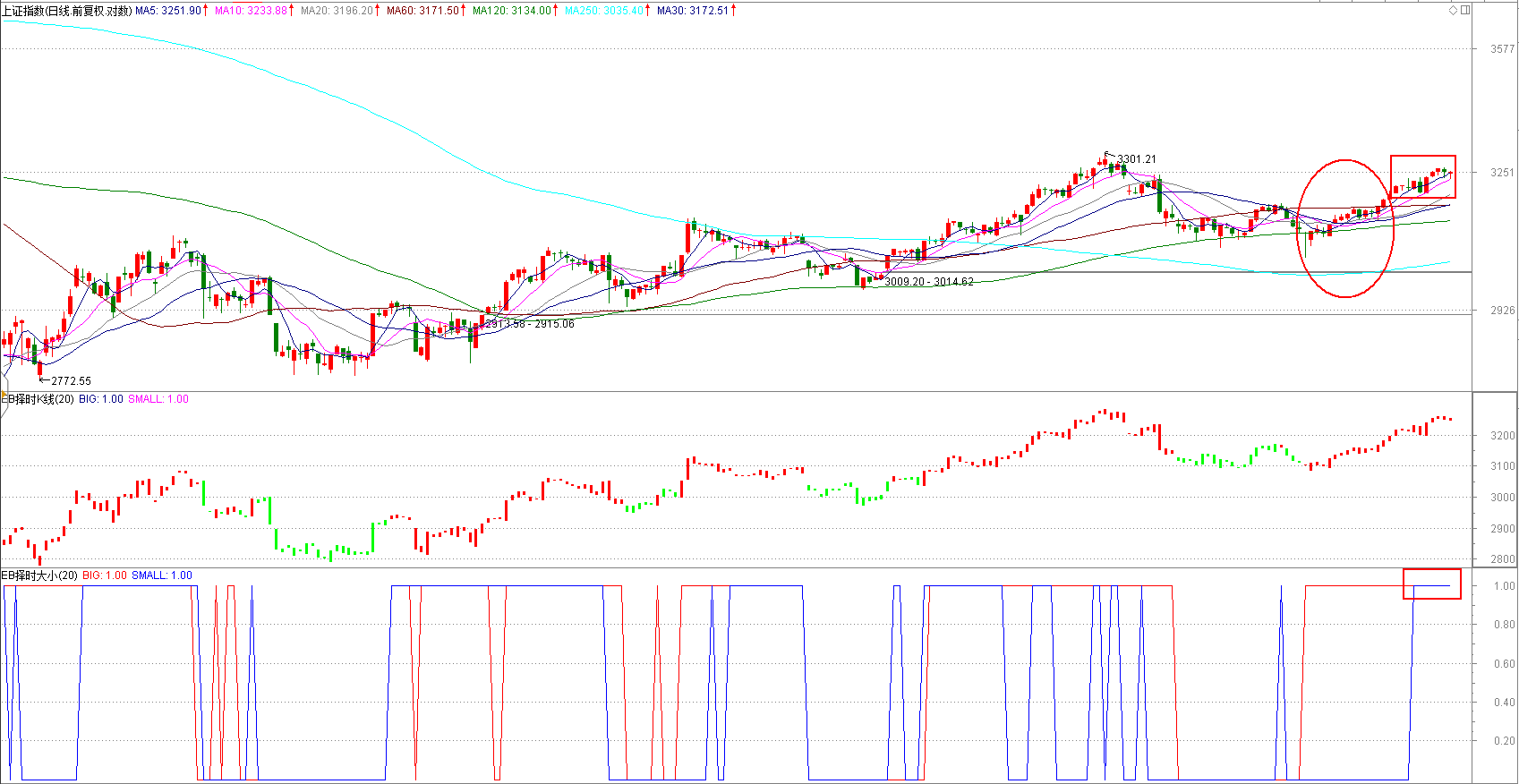Click the 3100 value on the middle axis
Image resolution: width=1519 pixels, height=784 pixels.
1502,466
